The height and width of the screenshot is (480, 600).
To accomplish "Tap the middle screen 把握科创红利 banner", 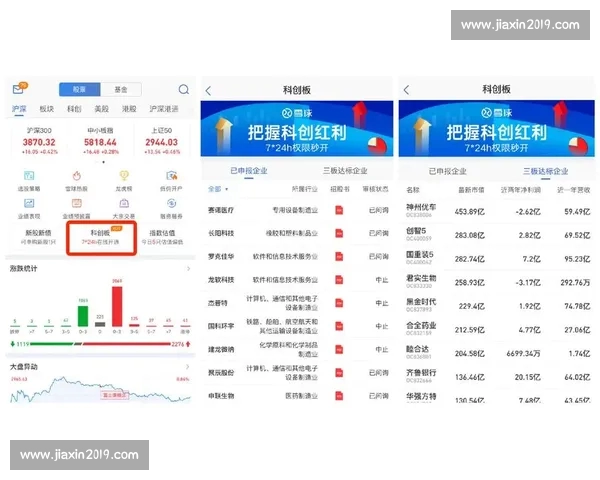I will click(x=297, y=129).
